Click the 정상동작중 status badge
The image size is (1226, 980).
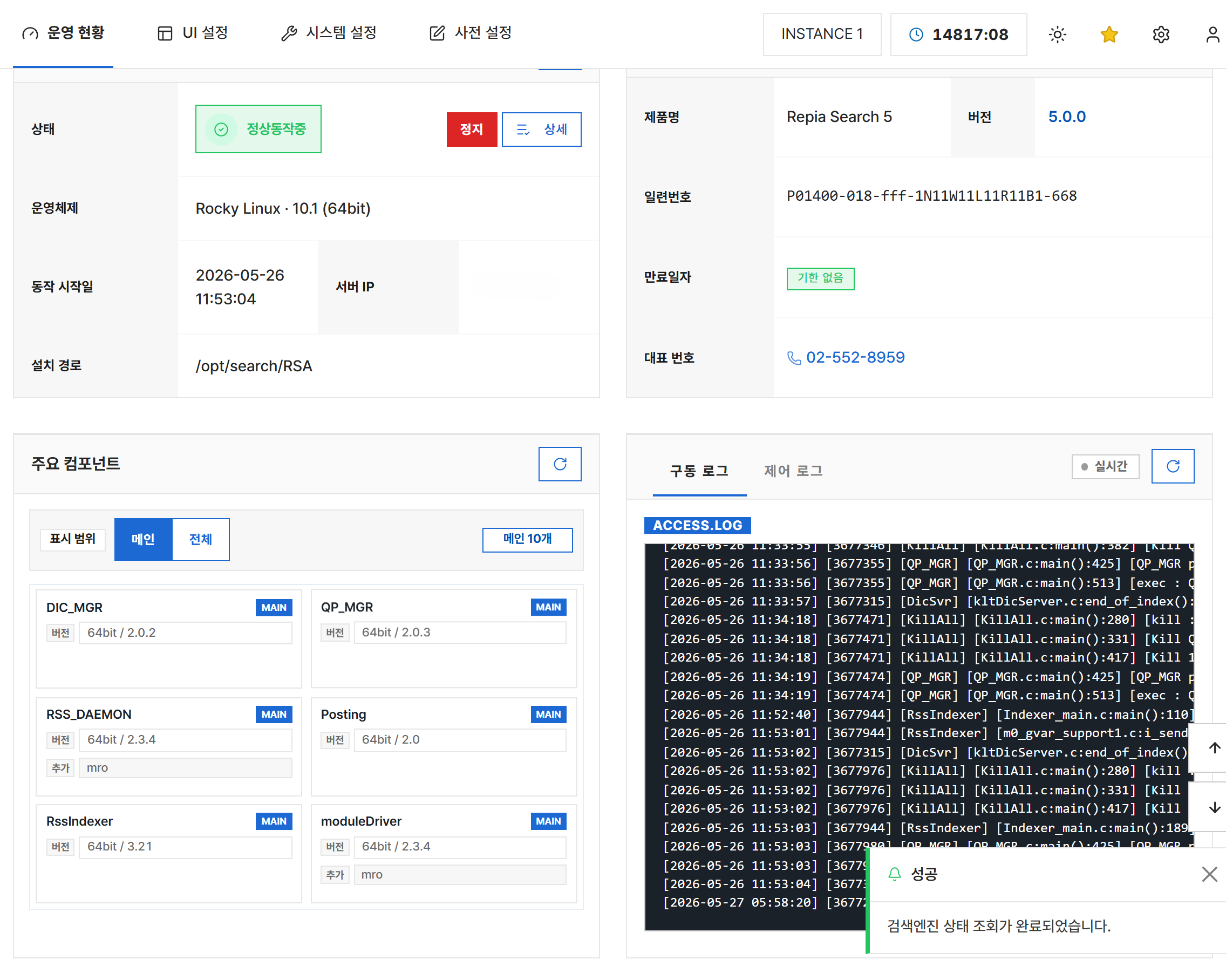258,129
